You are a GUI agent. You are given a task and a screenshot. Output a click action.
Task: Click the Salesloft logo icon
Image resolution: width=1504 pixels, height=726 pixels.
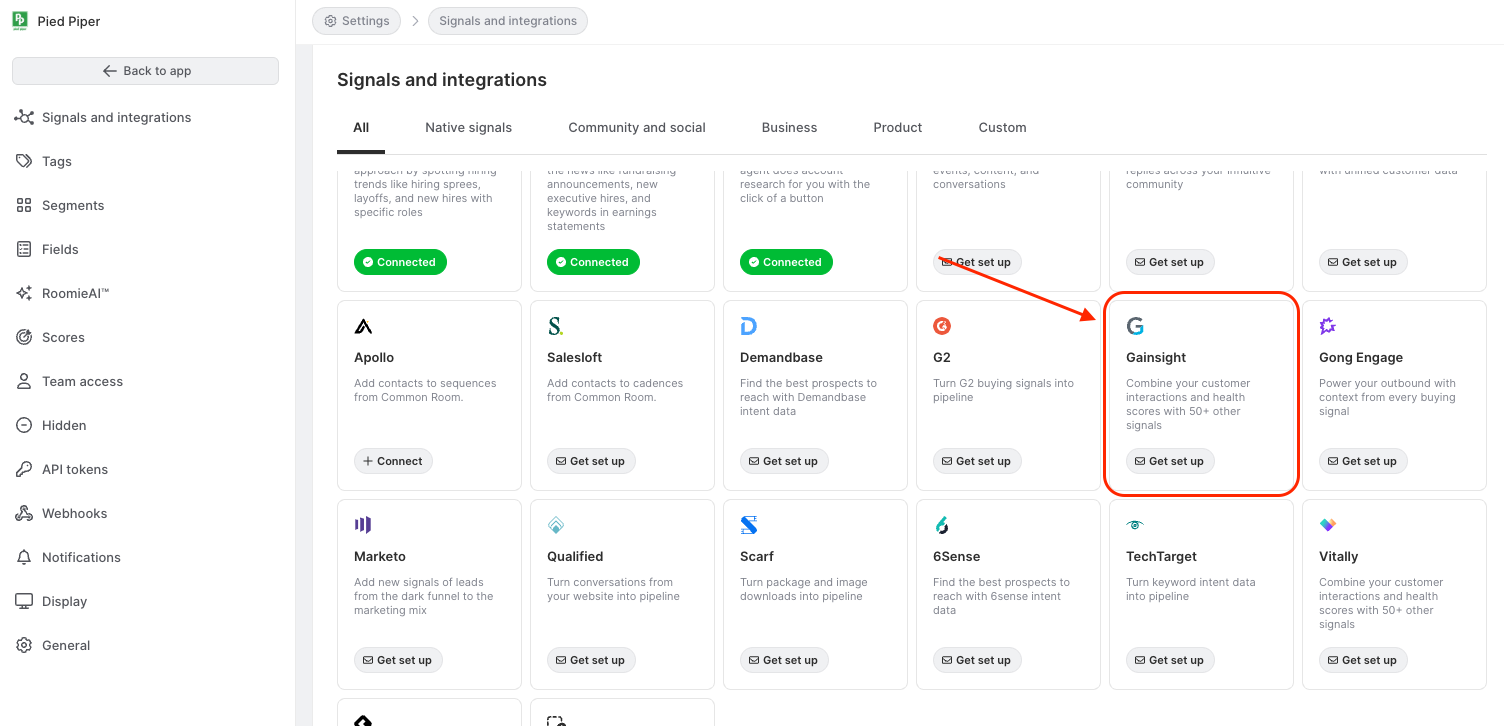coord(555,326)
